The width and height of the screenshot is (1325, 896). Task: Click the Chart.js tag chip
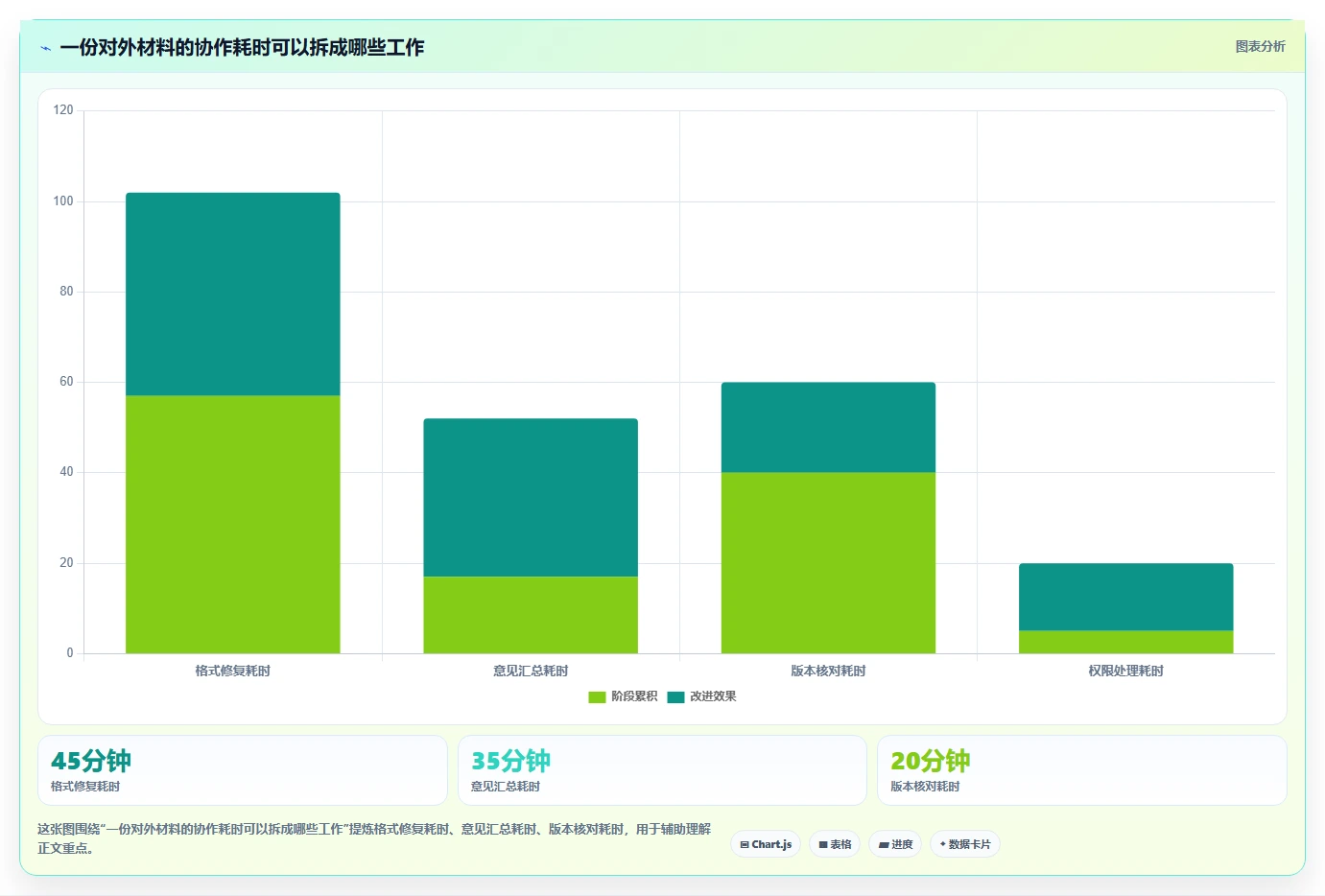point(766,844)
